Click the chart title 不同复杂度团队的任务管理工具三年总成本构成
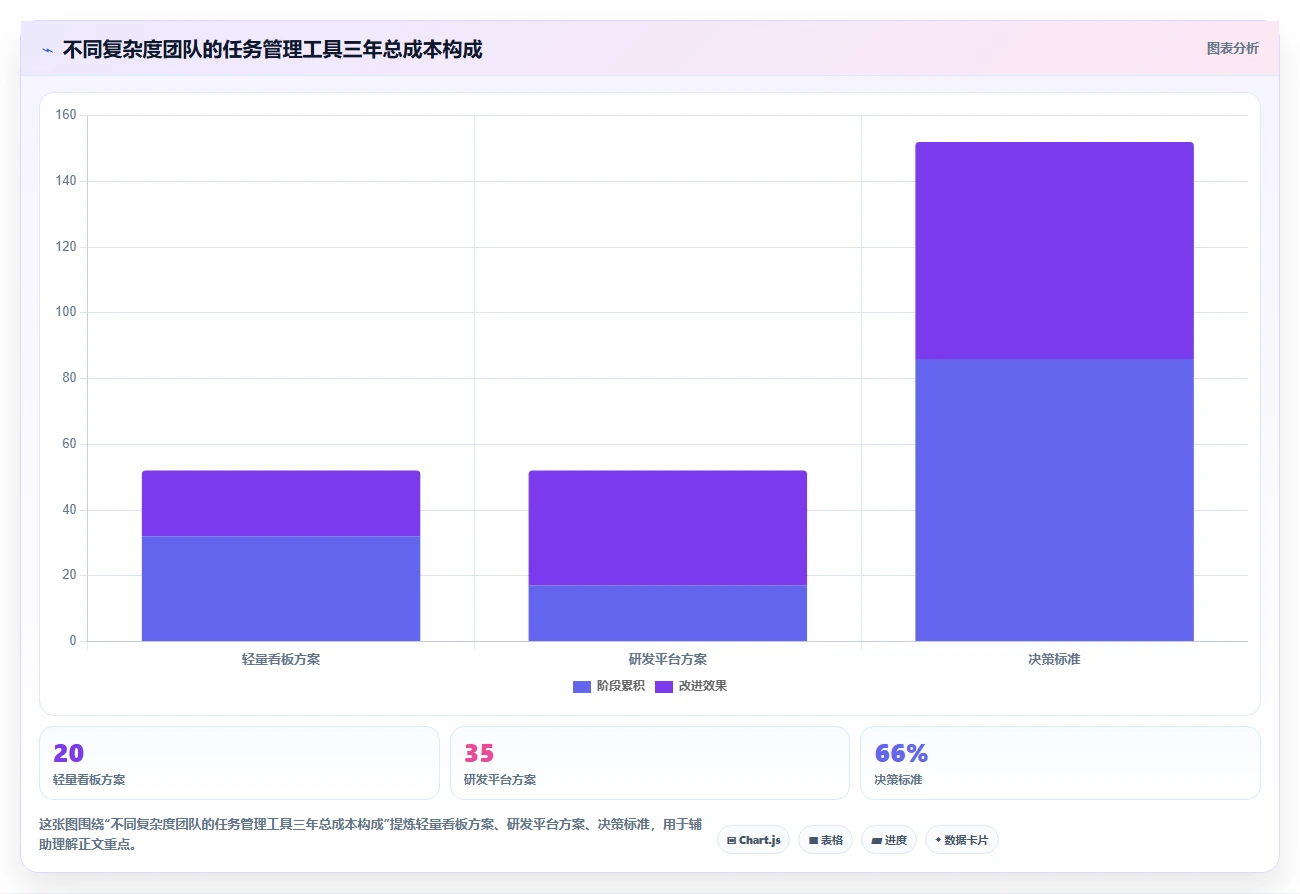Screen dimensions: 1300x894 272,50
